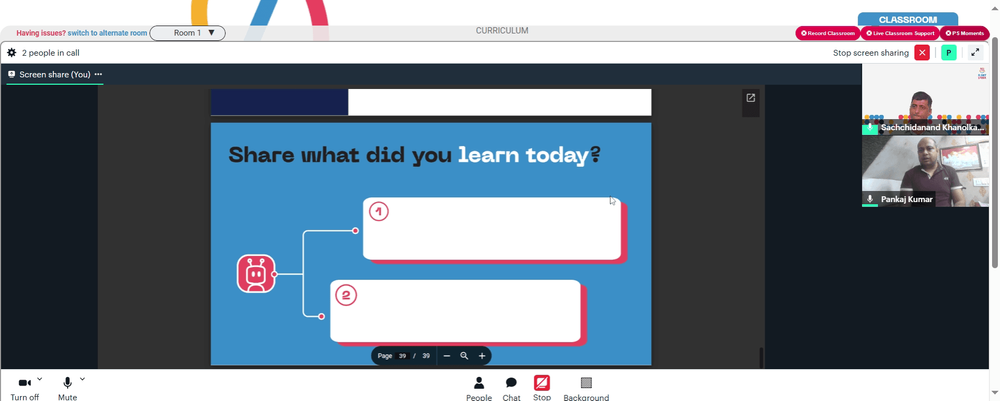Viewport: 1000px width, 401px height.
Task: Click switch to alternate room link
Action: (107, 33)
